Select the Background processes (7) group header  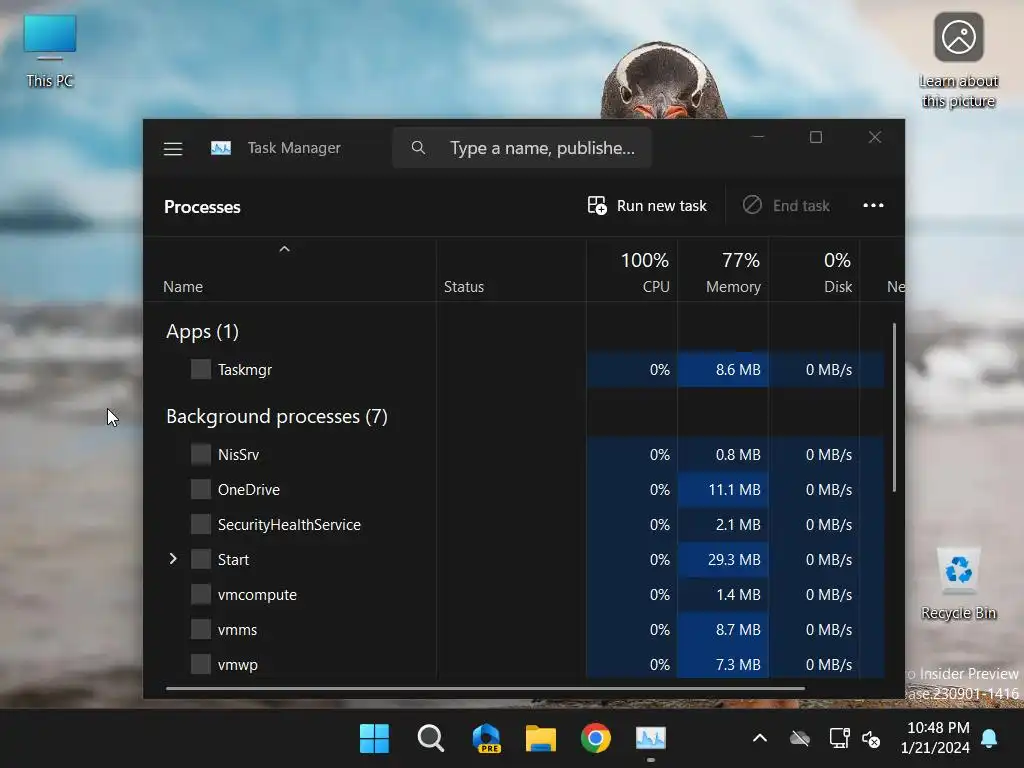[x=277, y=417]
